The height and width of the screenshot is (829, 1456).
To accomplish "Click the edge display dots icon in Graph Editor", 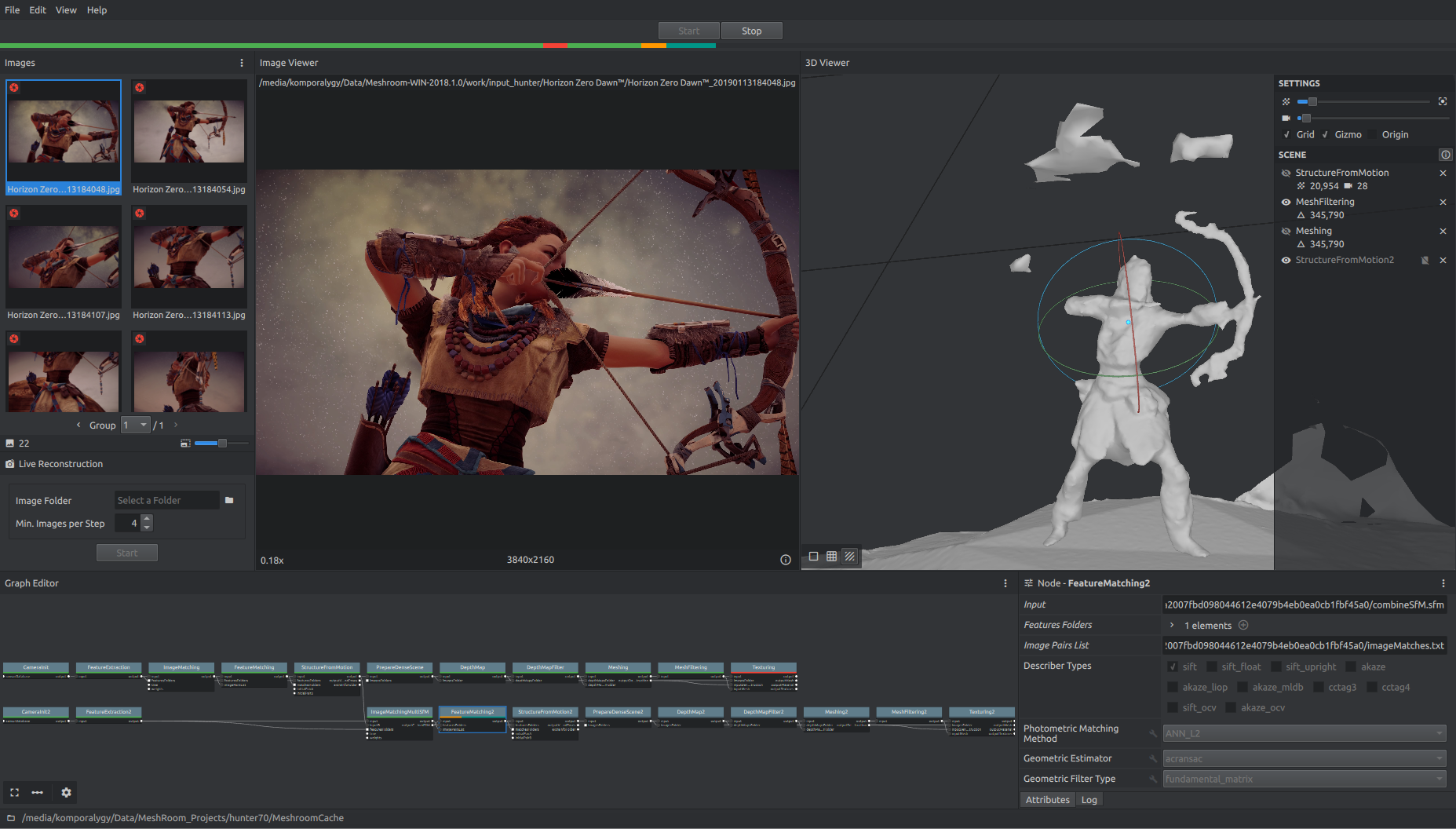I will pos(37,792).
